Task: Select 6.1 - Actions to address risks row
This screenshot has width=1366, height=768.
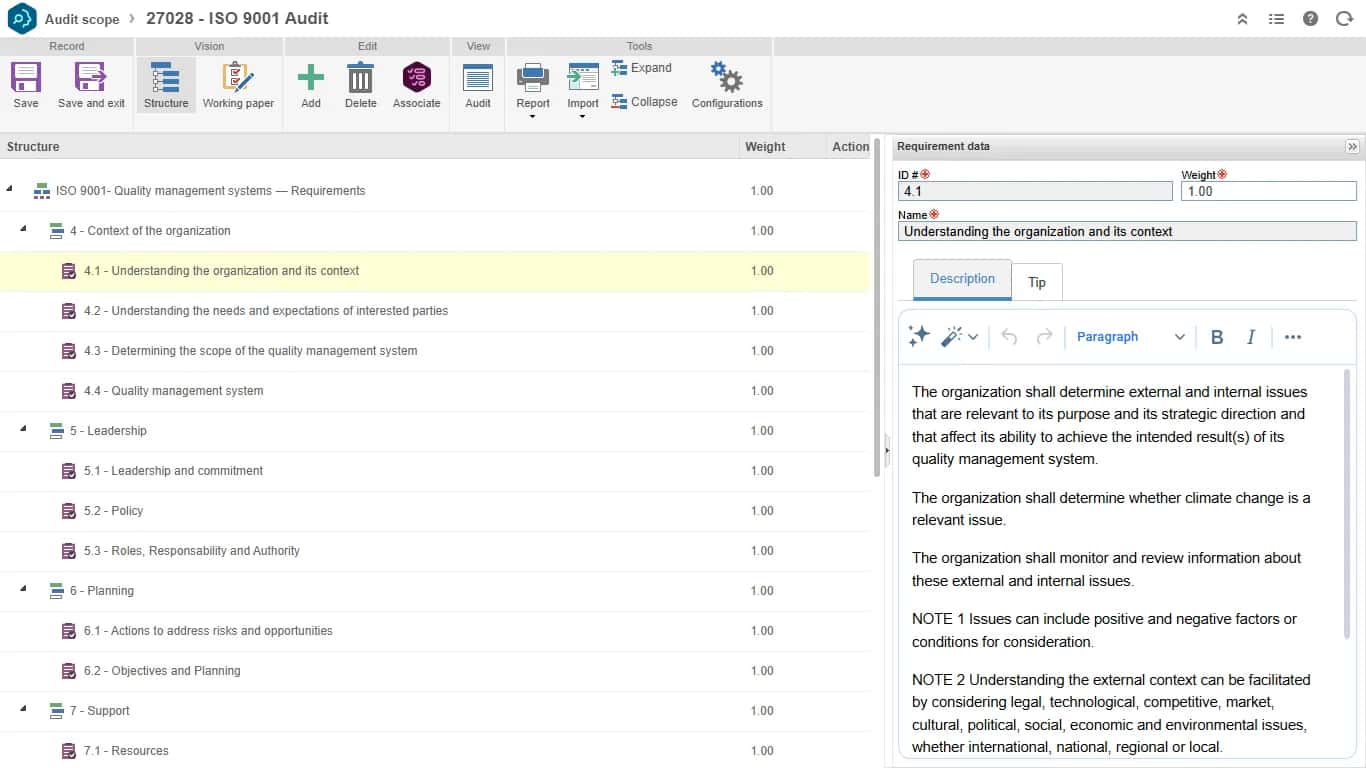Action: click(x=435, y=631)
